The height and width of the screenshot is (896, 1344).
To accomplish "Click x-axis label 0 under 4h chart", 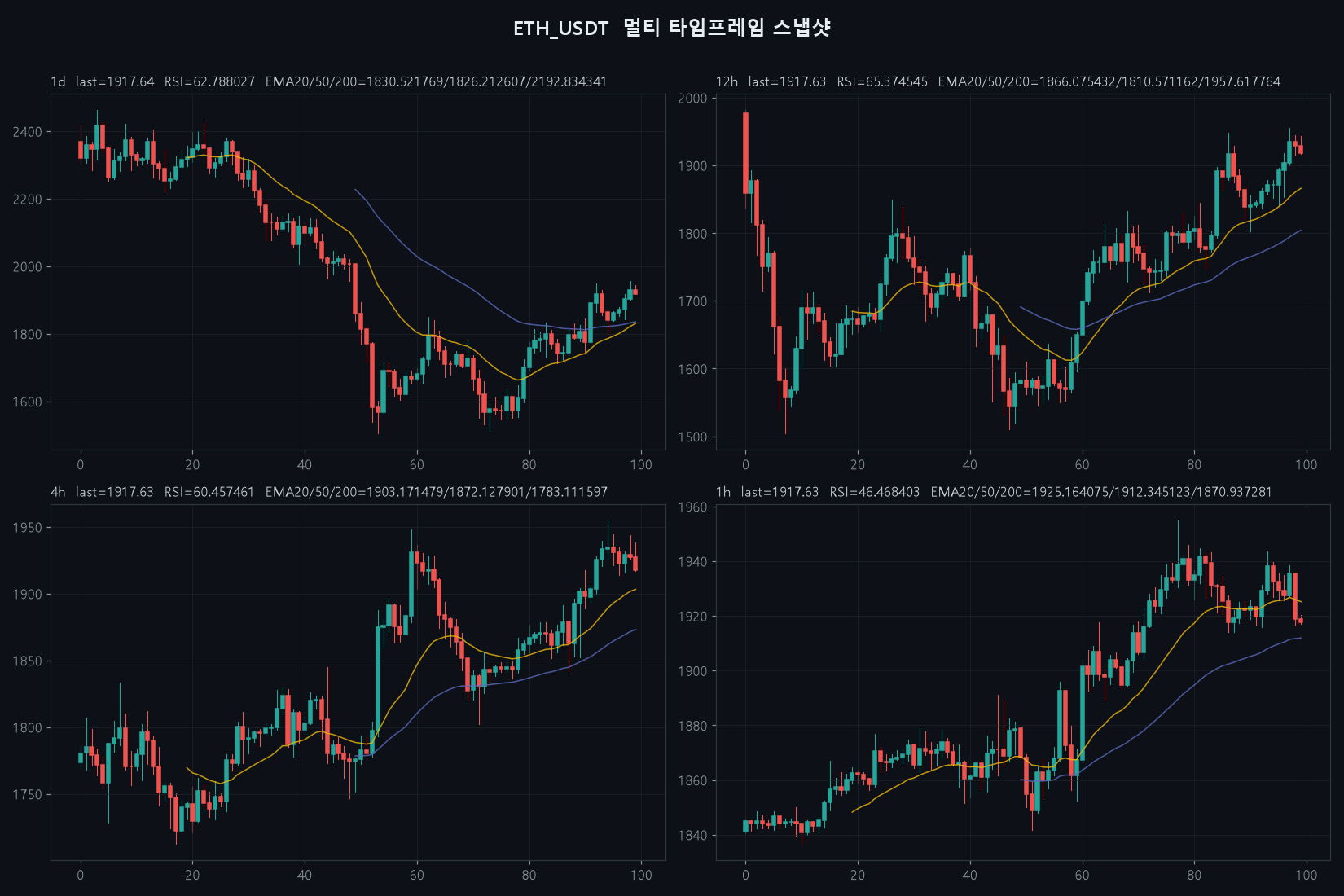I will (80, 876).
